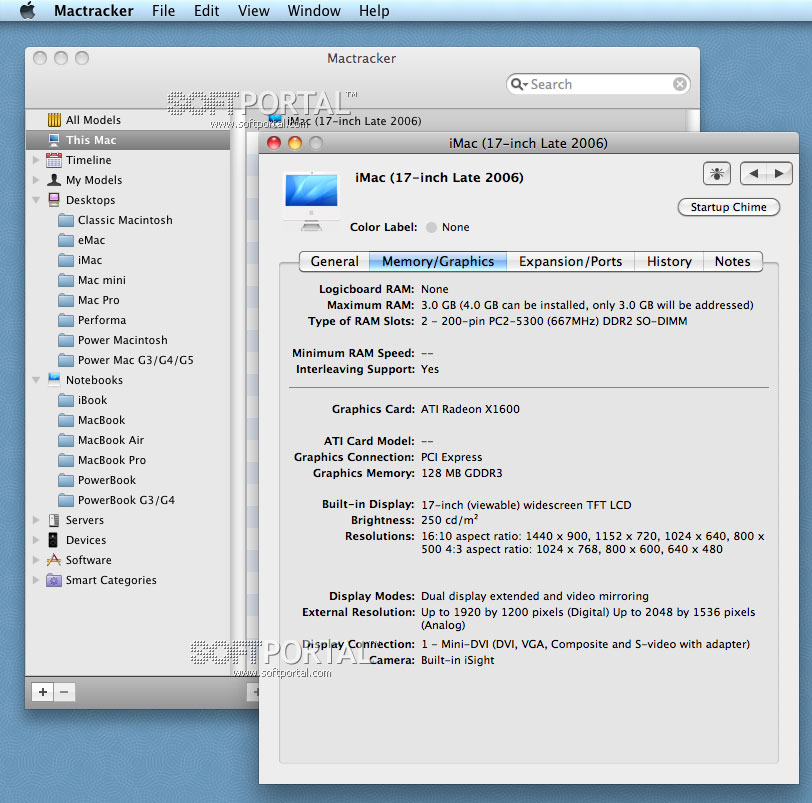The image size is (812, 803).
Task: Select This Mac in sidebar
Action: [127, 140]
